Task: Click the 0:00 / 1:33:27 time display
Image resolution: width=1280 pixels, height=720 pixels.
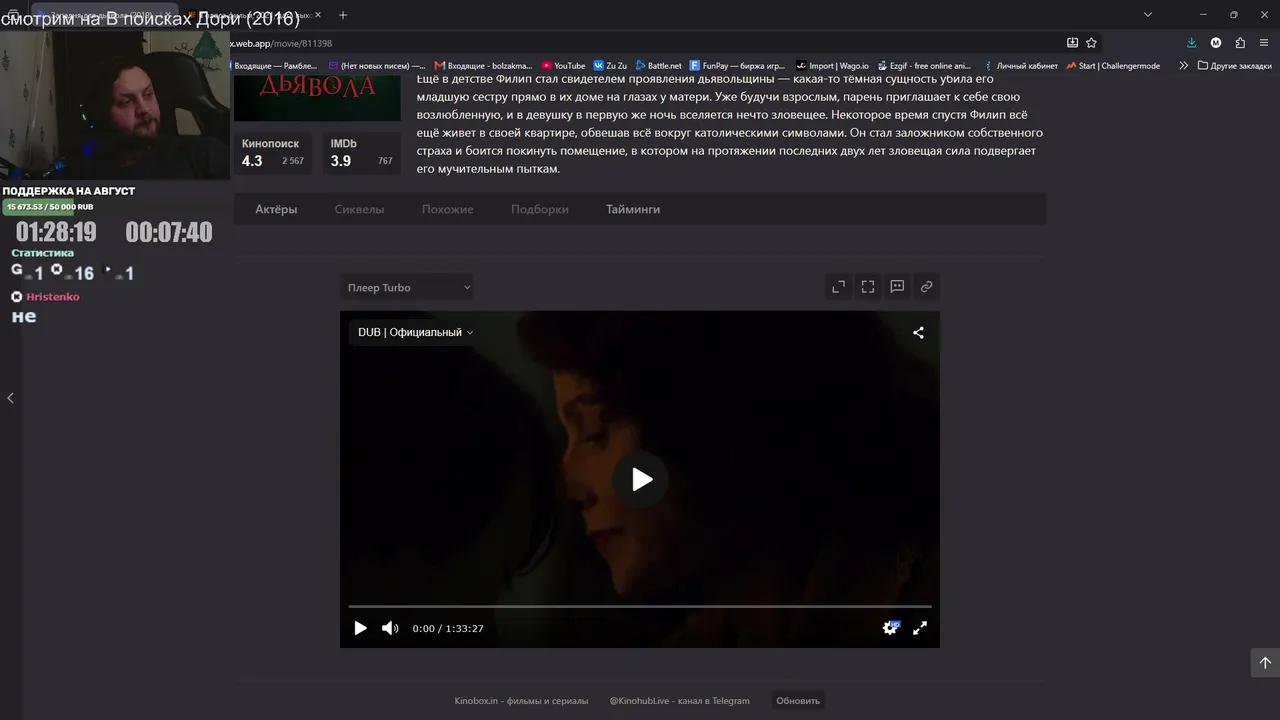Action: pyautogui.click(x=448, y=629)
